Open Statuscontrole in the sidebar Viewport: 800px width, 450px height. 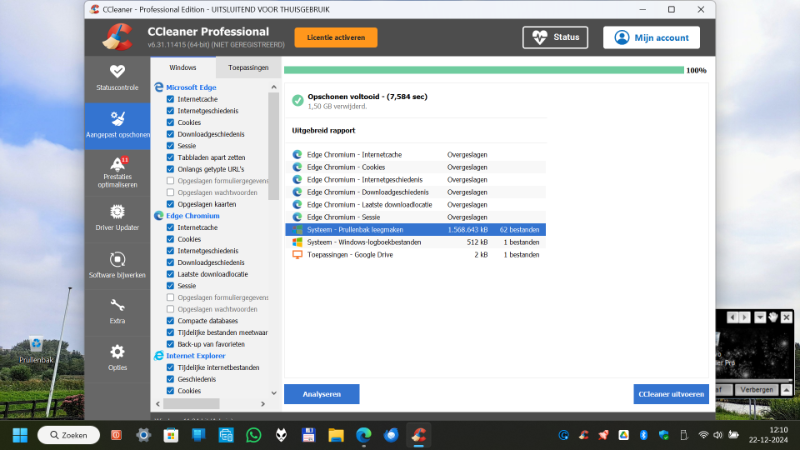(x=117, y=77)
